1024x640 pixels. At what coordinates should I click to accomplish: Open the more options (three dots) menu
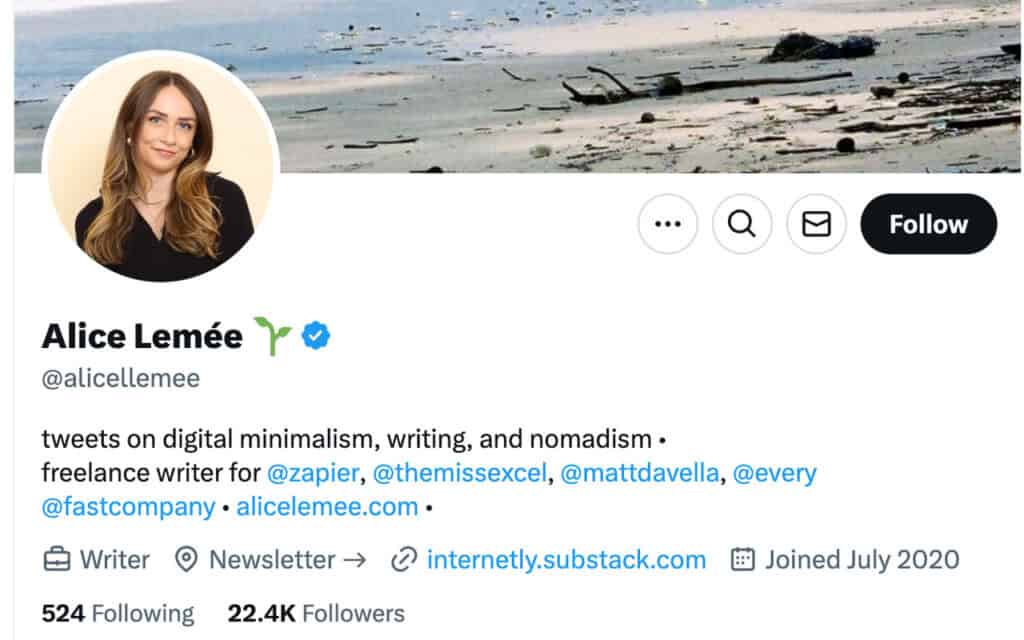pyautogui.click(x=667, y=224)
